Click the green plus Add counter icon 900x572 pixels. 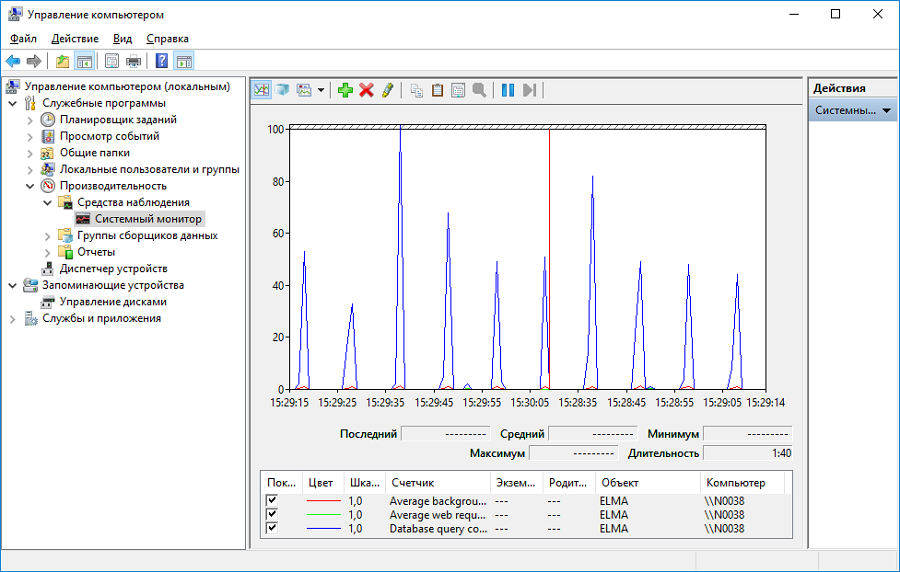[346, 90]
